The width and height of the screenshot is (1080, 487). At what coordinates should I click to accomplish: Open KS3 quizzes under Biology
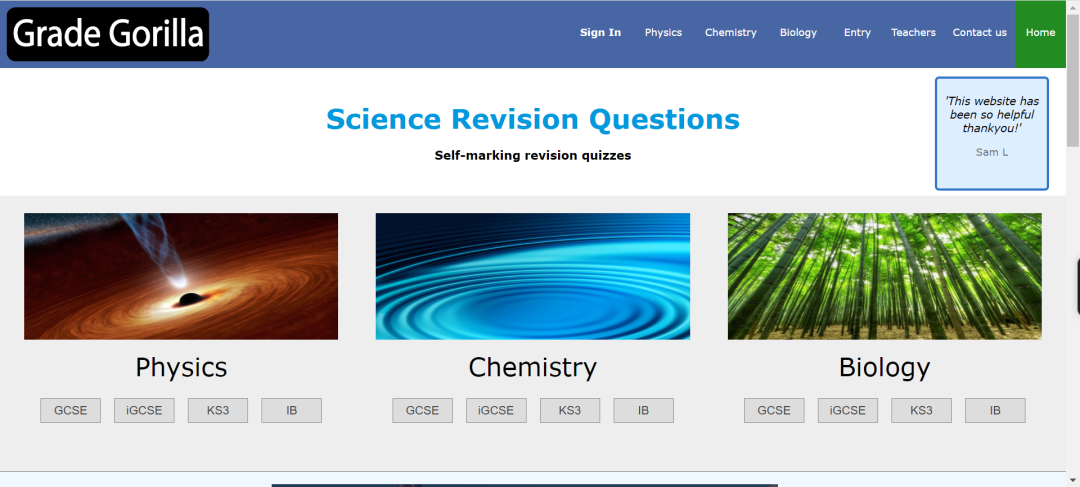921,411
